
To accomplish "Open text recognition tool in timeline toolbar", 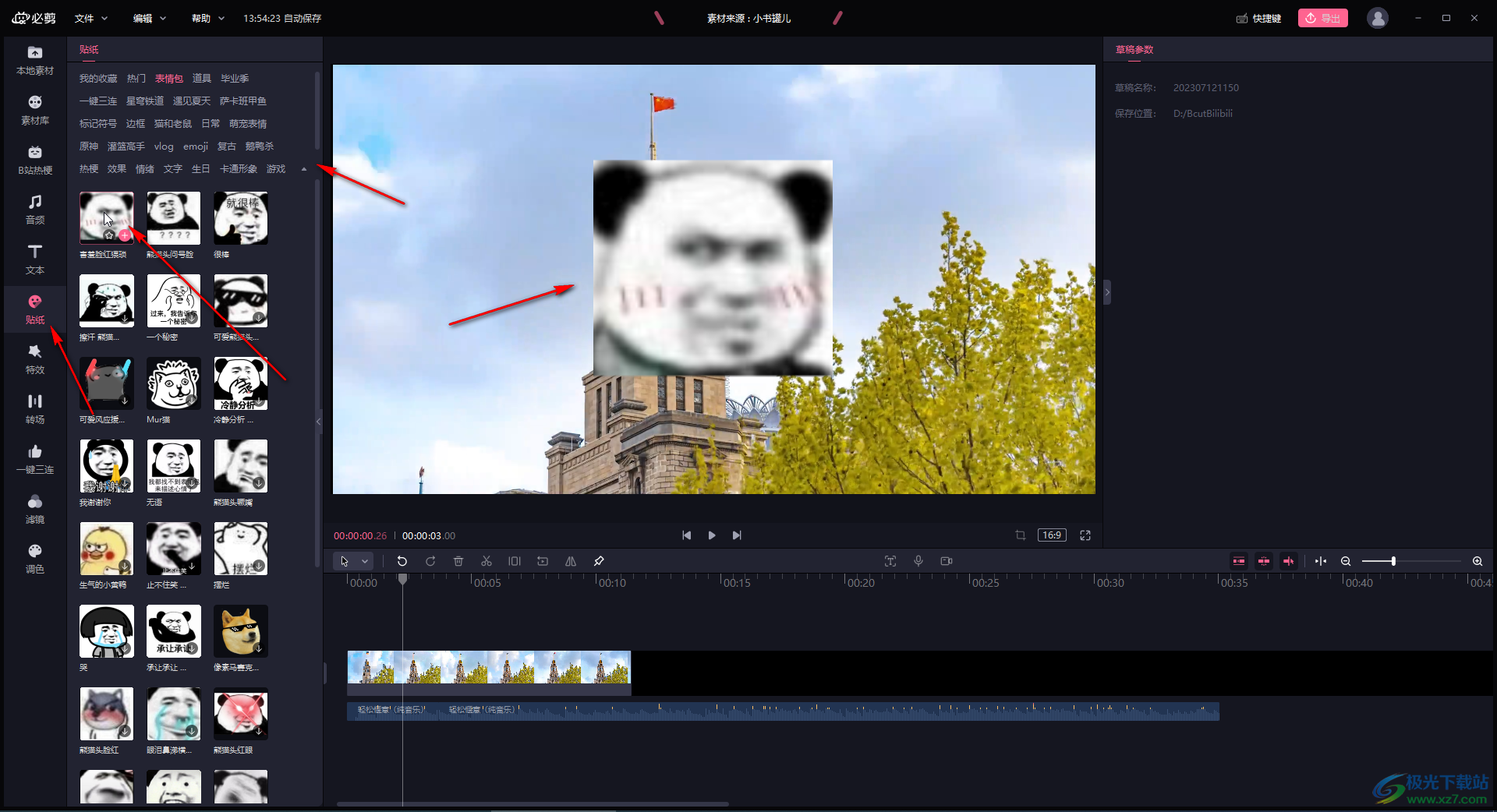I will [x=890, y=561].
